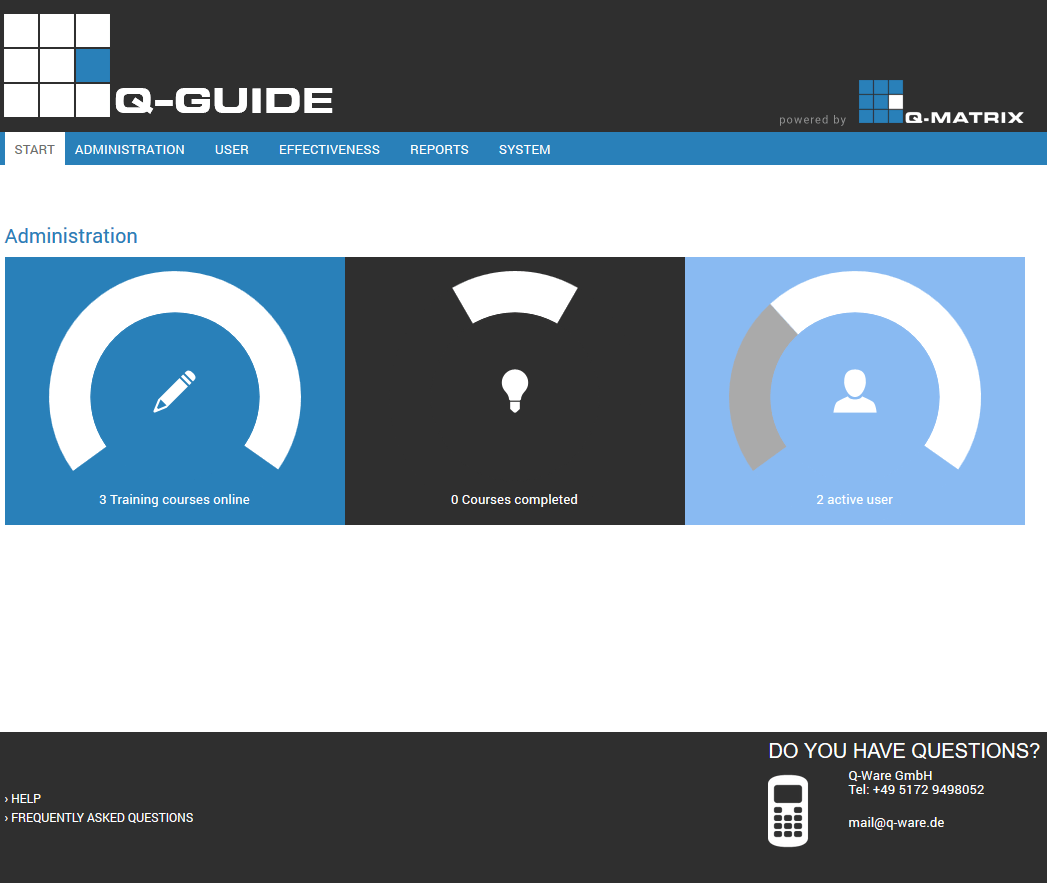
Task: Click the 0 Courses completed tile
Action: pos(514,499)
